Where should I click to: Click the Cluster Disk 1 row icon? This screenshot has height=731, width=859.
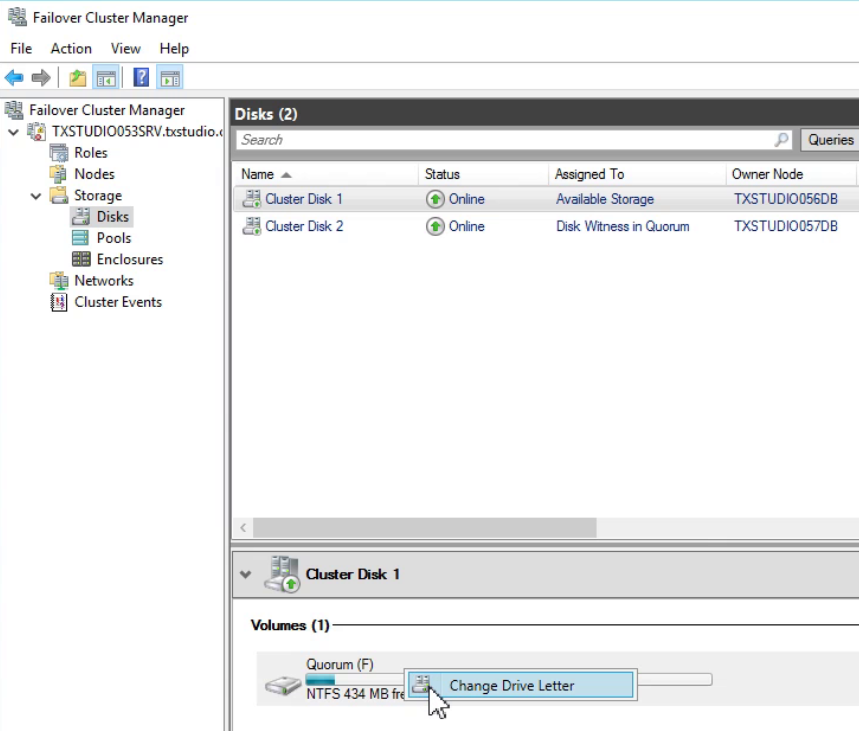pyautogui.click(x=252, y=199)
